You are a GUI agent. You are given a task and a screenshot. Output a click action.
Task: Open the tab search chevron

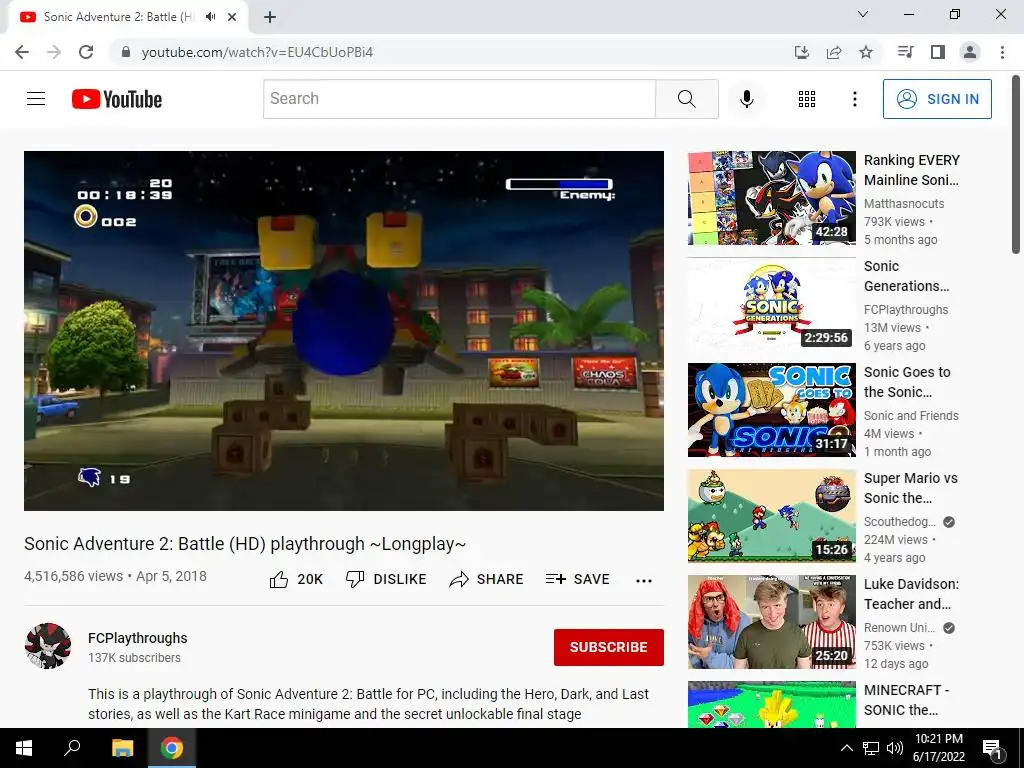pos(863,14)
